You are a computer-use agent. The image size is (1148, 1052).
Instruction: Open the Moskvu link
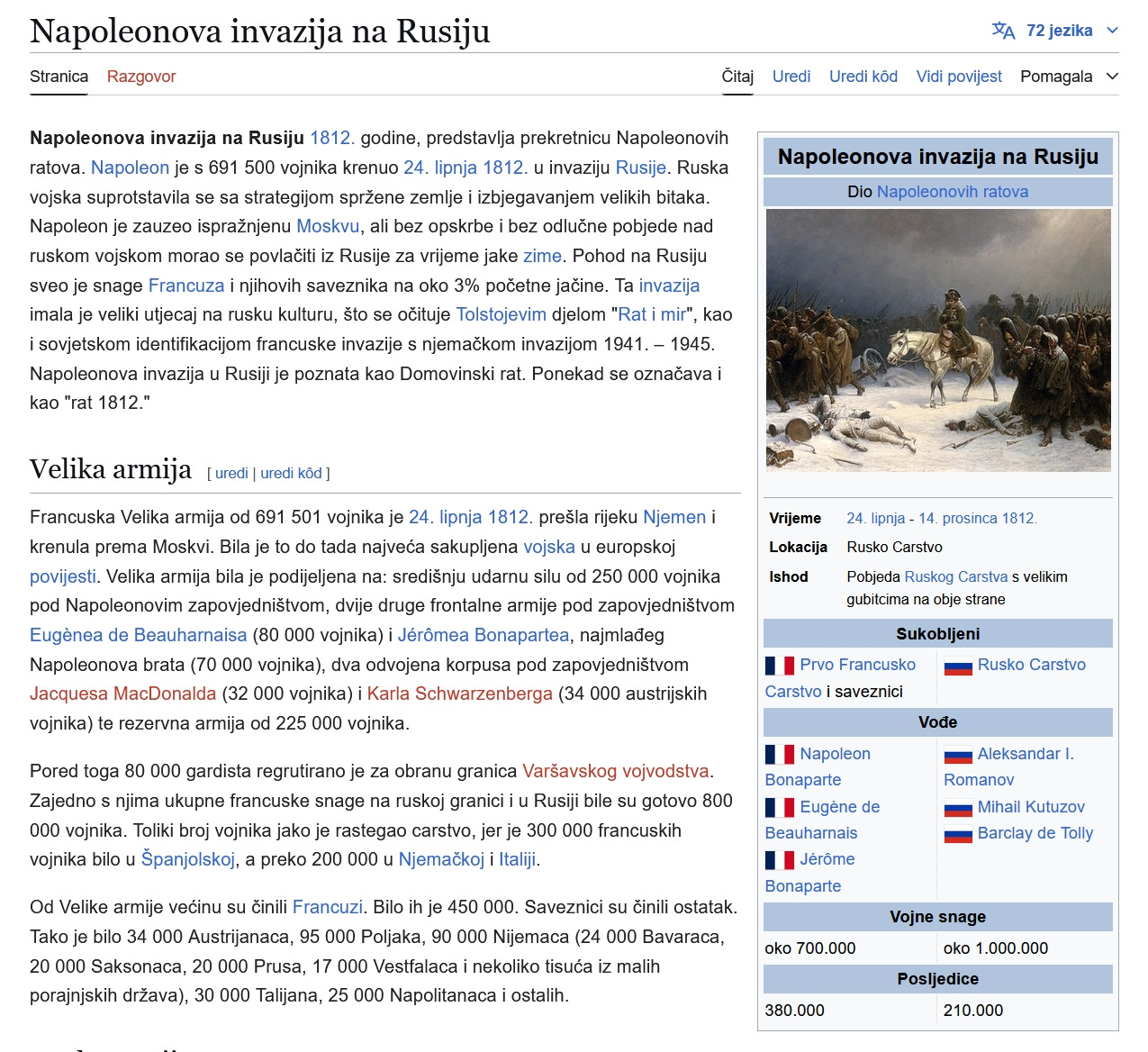(x=328, y=226)
